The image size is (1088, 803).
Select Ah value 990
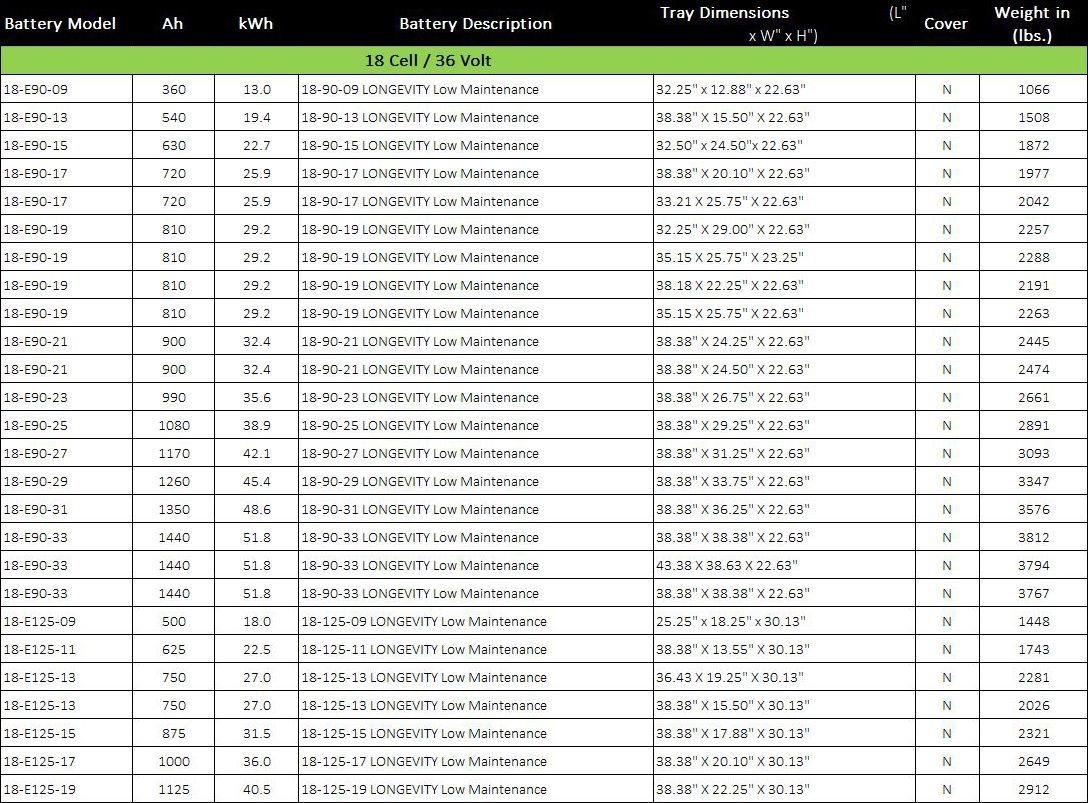[x=173, y=398]
